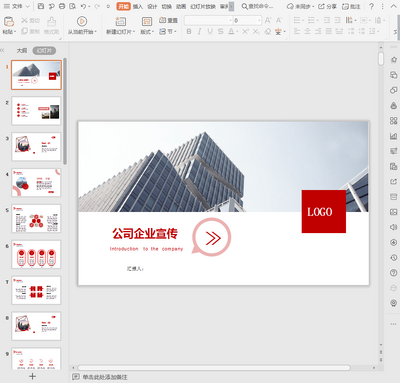
Task: Switch to the 动画 Animation tab
Action: (x=181, y=7)
